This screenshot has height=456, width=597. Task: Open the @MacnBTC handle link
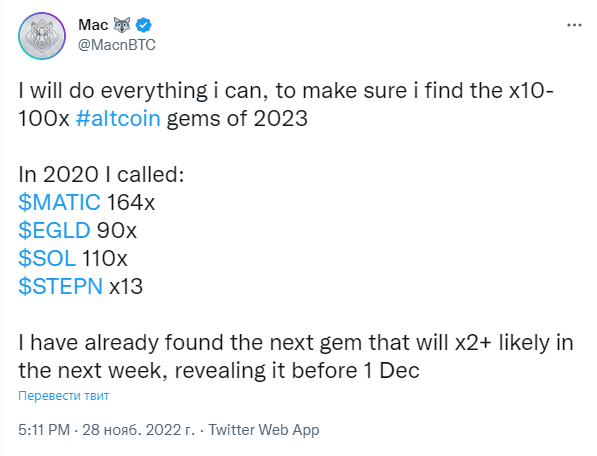pyautogui.click(x=117, y=45)
